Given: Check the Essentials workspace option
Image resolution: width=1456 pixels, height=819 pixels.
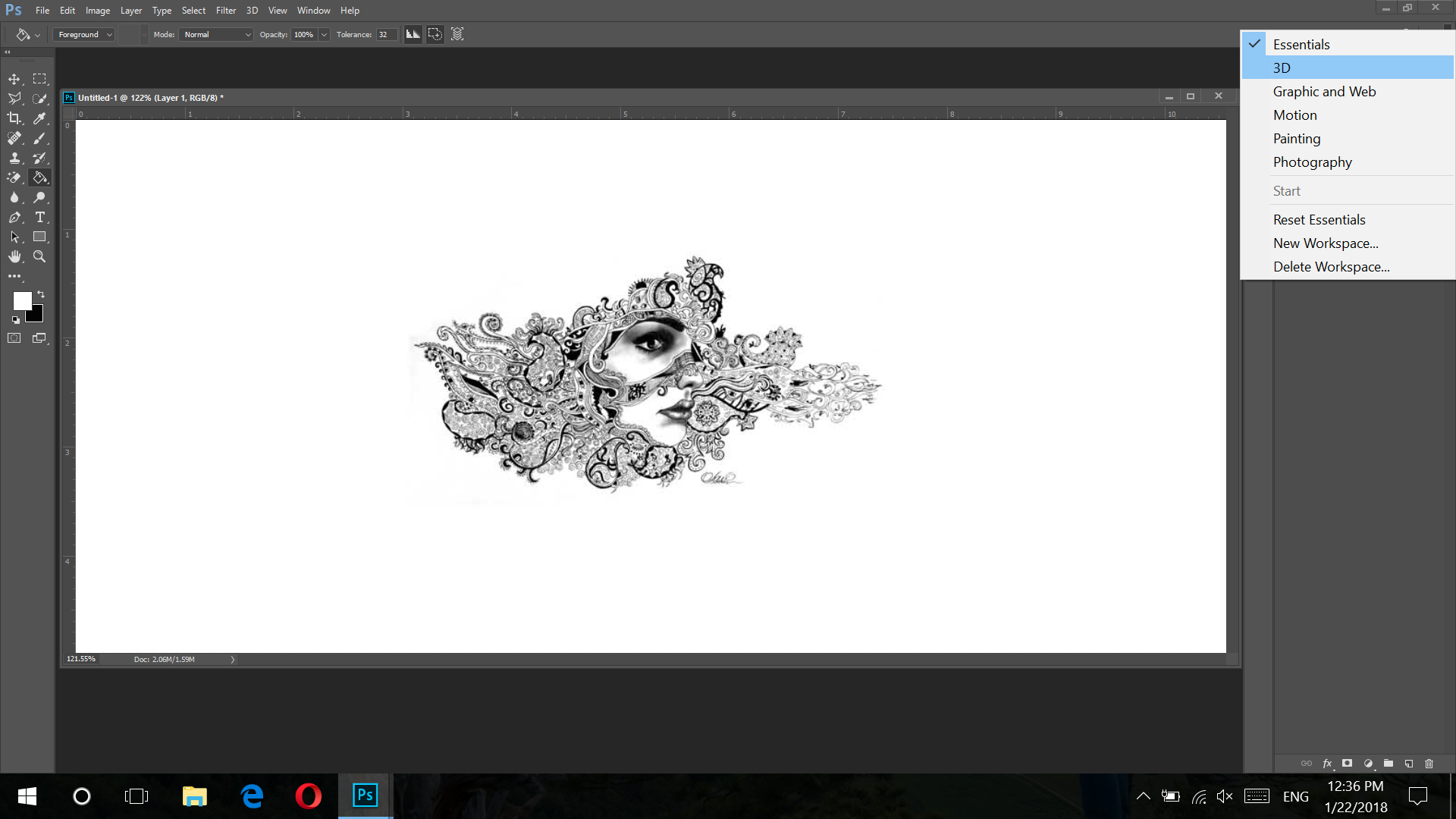Looking at the screenshot, I should pyautogui.click(x=1301, y=44).
